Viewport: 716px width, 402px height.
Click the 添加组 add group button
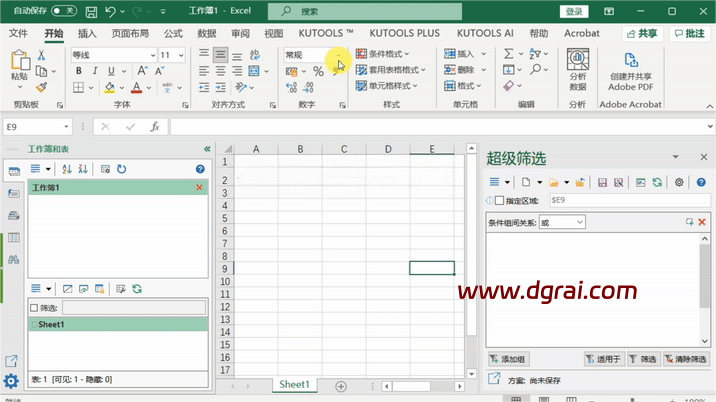coord(509,359)
